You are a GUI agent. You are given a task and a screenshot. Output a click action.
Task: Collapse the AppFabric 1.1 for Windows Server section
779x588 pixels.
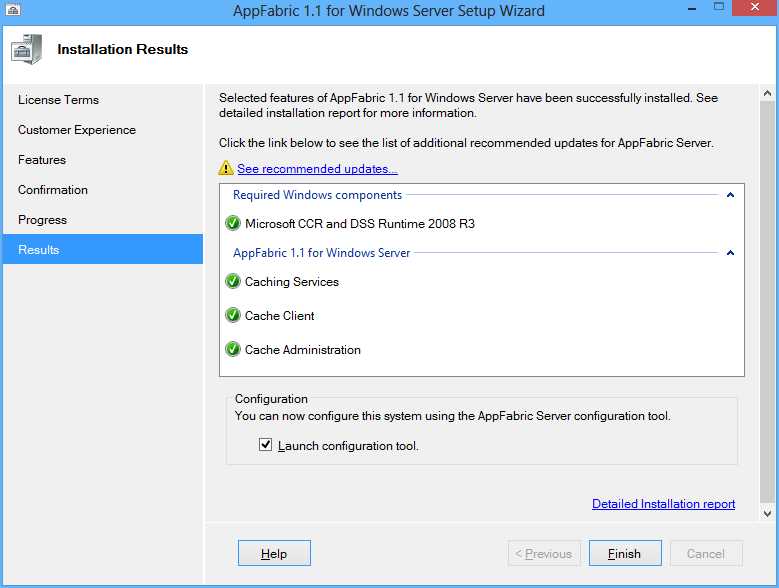[x=730, y=253]
